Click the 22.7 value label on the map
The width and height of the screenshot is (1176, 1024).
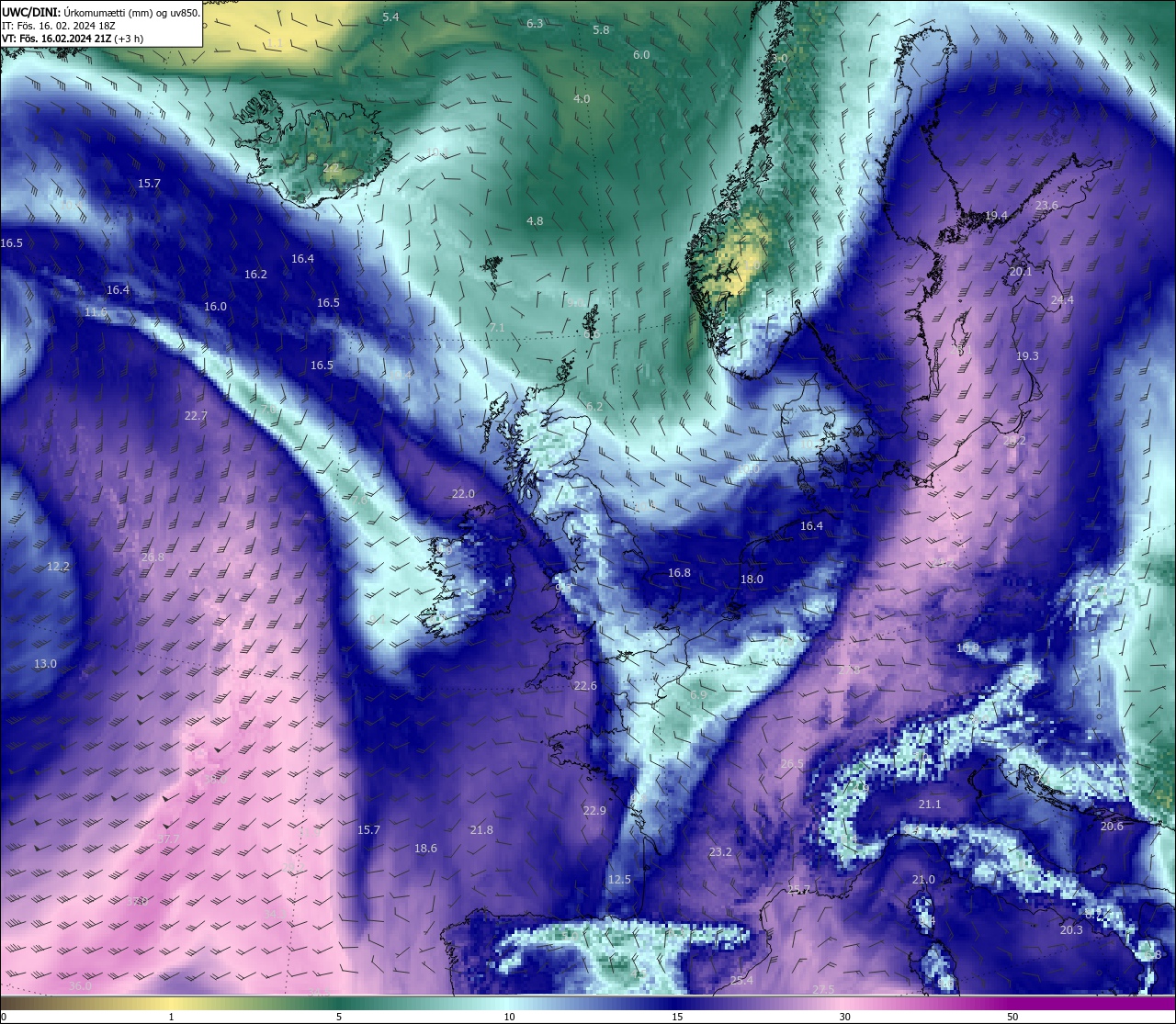click(x=196, y=416)
